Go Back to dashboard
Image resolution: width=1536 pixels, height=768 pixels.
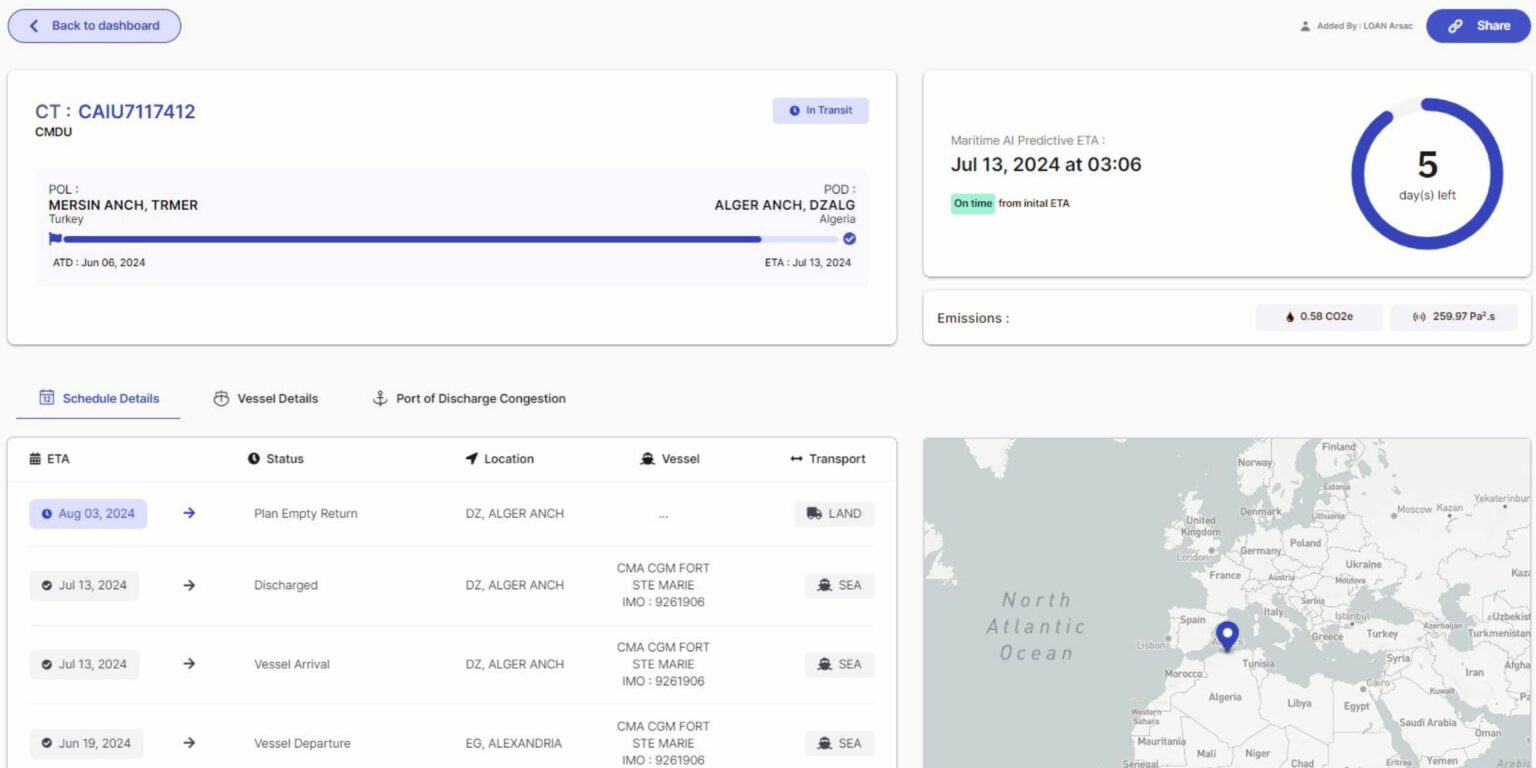pos(94,25)
